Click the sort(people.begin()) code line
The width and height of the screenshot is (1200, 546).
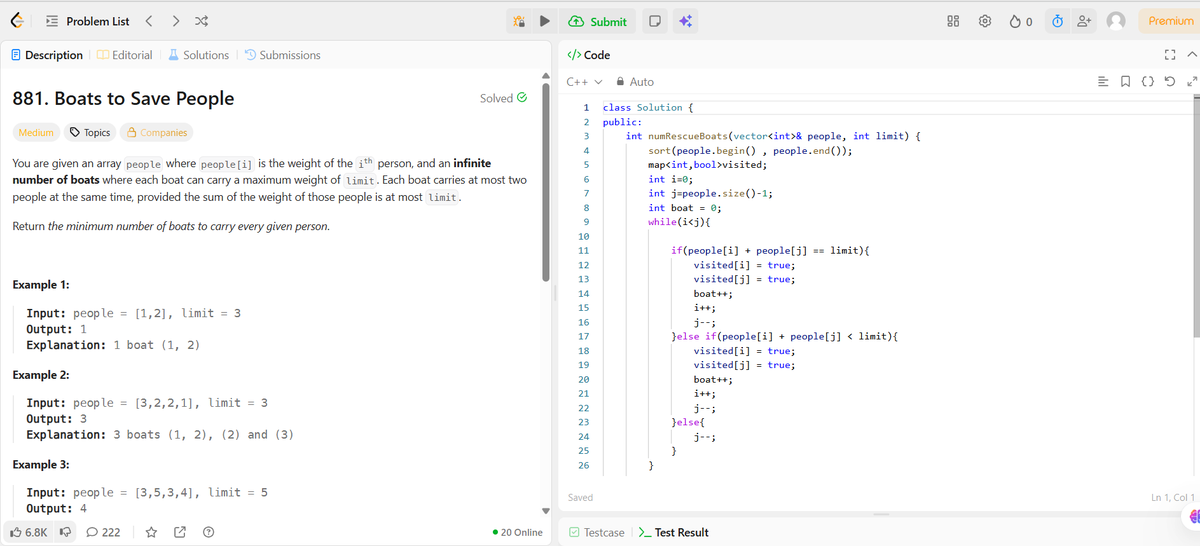click(750, 150)
